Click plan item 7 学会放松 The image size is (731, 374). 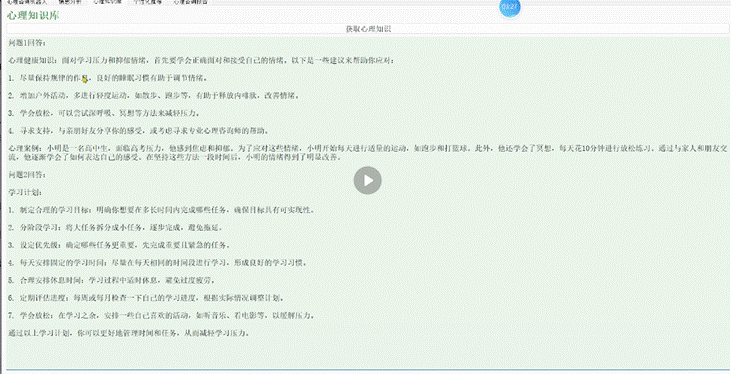[x=161, y=315]
